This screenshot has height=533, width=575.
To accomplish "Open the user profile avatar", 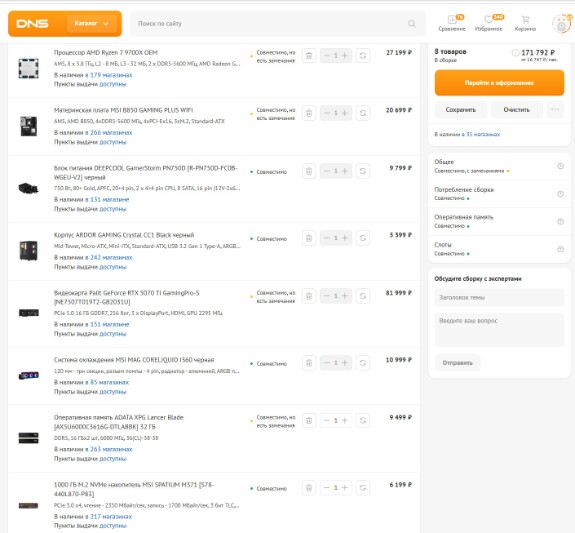I will [561, 24].
